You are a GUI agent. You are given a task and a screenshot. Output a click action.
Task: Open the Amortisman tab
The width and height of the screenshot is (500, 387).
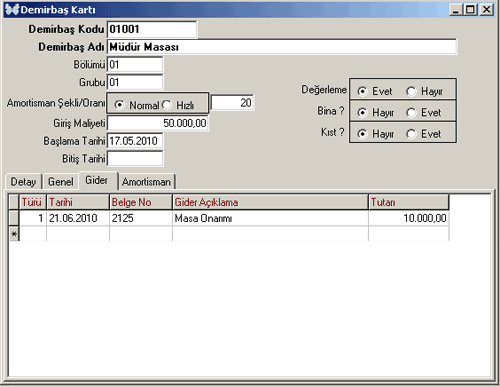tap(146, 182)
